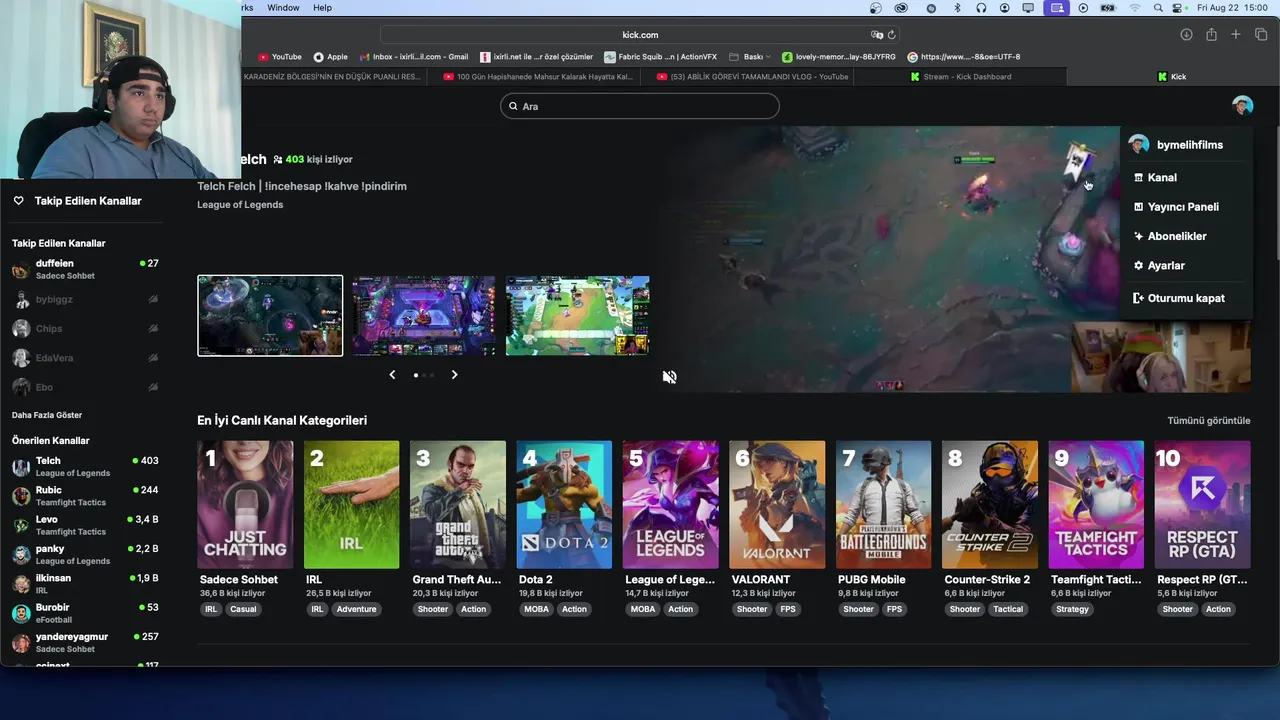Open the VALORANT category card
Viewport: 1280px width, 720px height.
(x=777, y=505)
